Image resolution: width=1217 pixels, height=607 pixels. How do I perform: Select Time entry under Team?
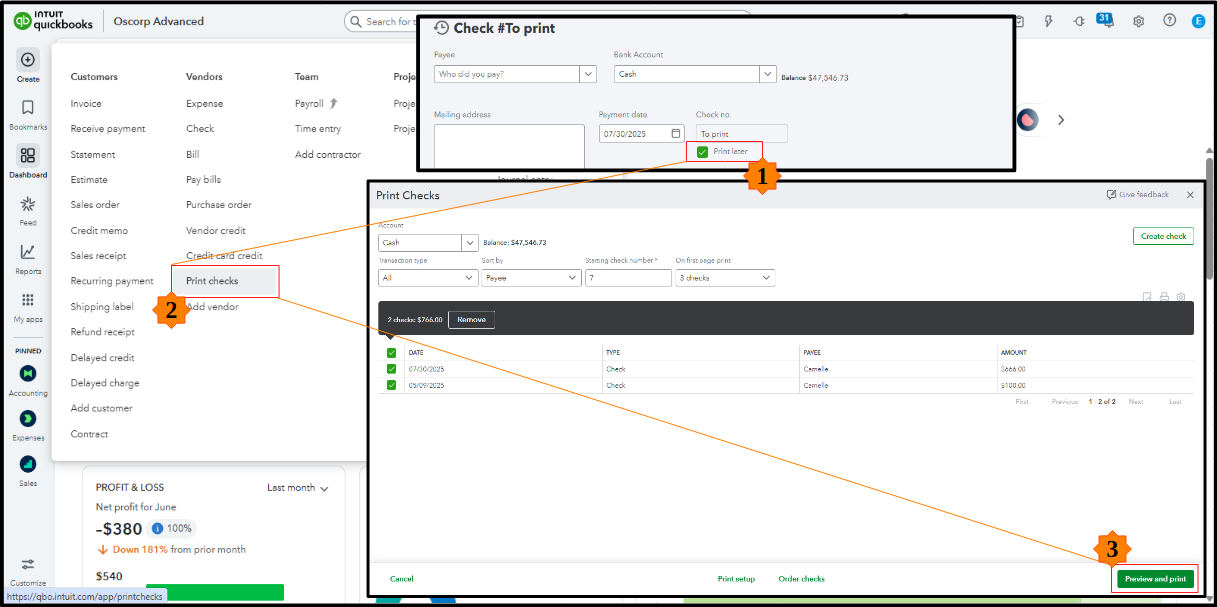(318, 129)
